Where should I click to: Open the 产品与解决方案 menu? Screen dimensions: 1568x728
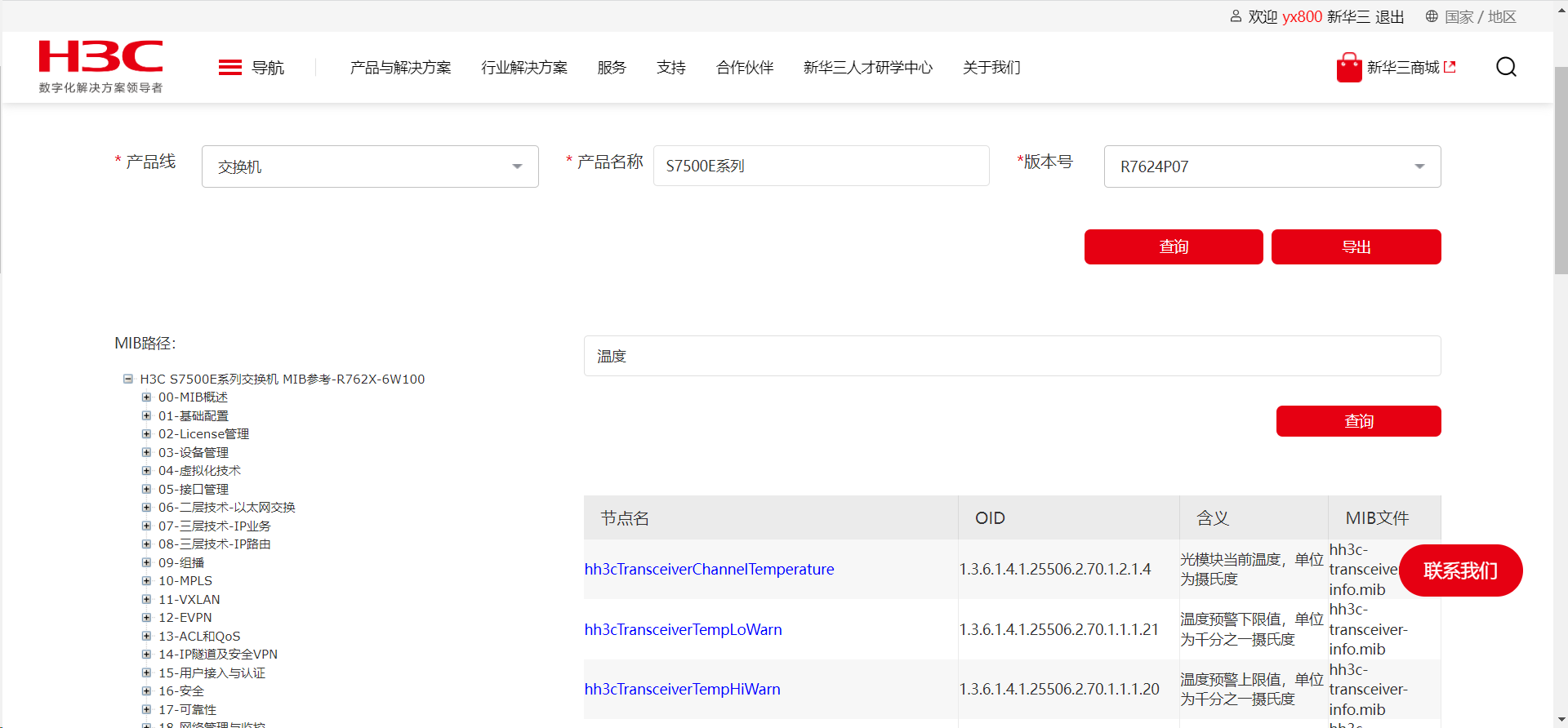point(400,68)
